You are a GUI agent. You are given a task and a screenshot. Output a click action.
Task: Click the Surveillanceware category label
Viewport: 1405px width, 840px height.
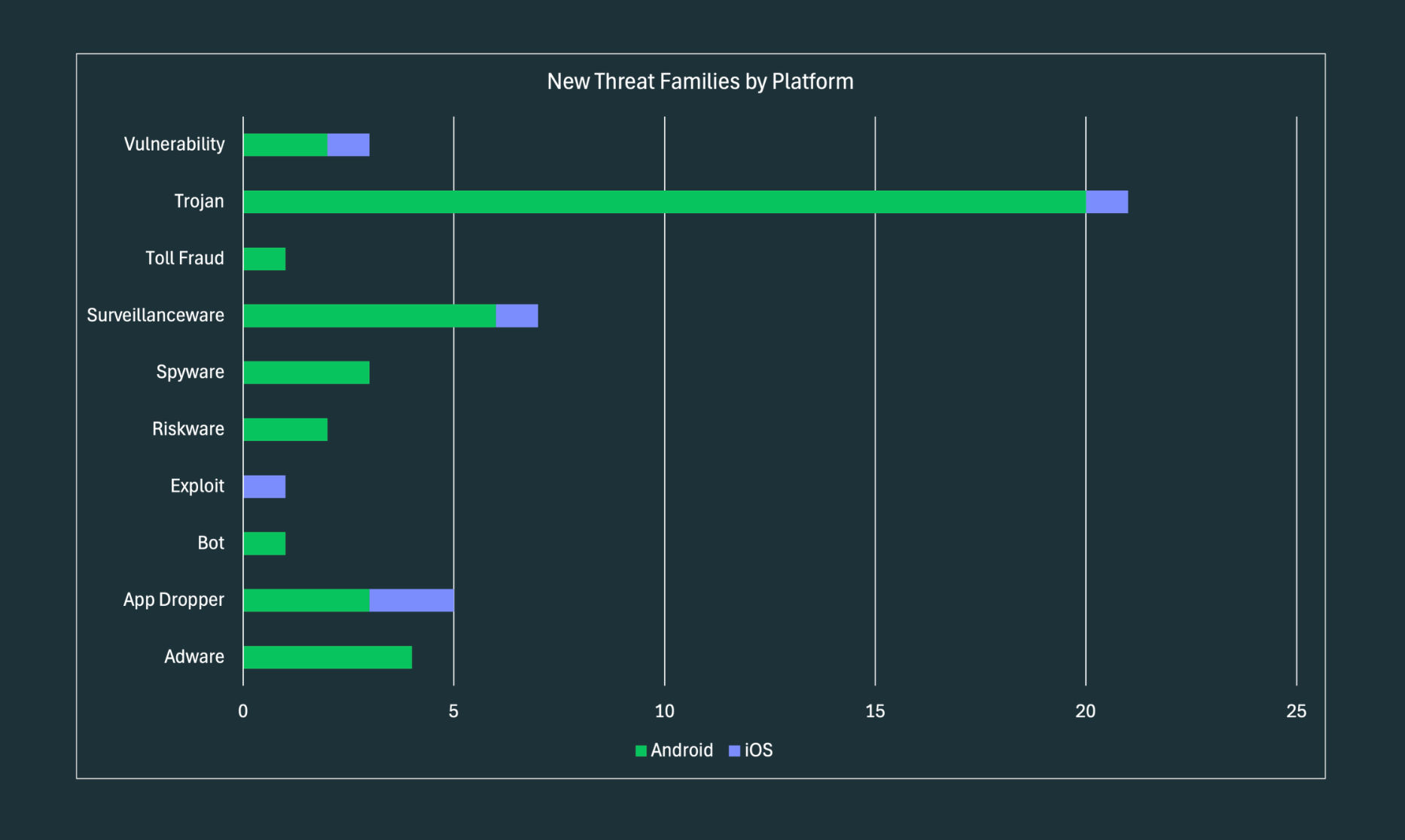pyautogui.click(x=155, y=315)
